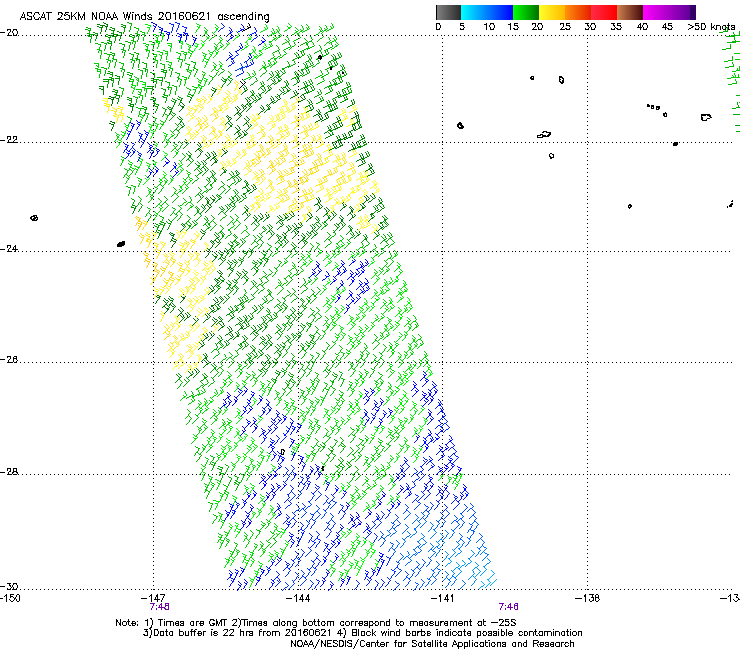Viewport: 740px width, 650px height.
Task: Click the '-144' longitude axis label
Action: tap(298, 598)
